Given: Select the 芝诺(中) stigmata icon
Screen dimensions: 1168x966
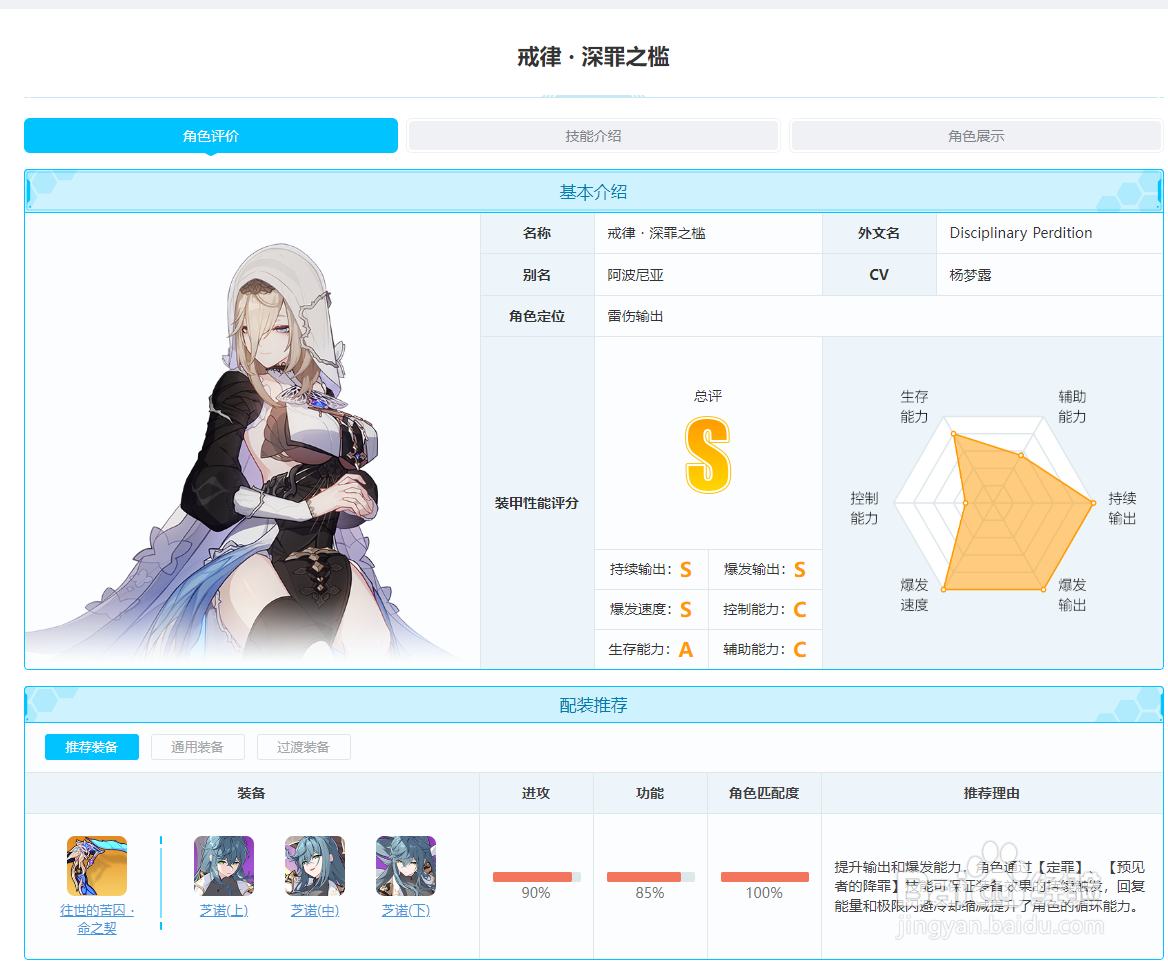Looking at the screenshot, I should 314,865.
